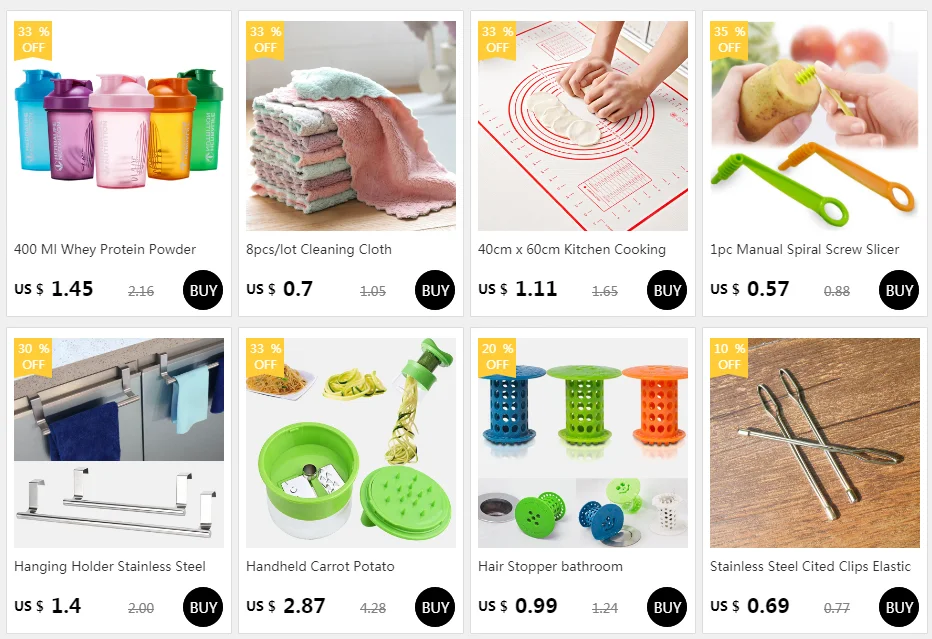Click BUY for Hanging Holder Stainless Steel
Image resolution: width=932 pixels, height=639 pixels.
tap(203, 607)
